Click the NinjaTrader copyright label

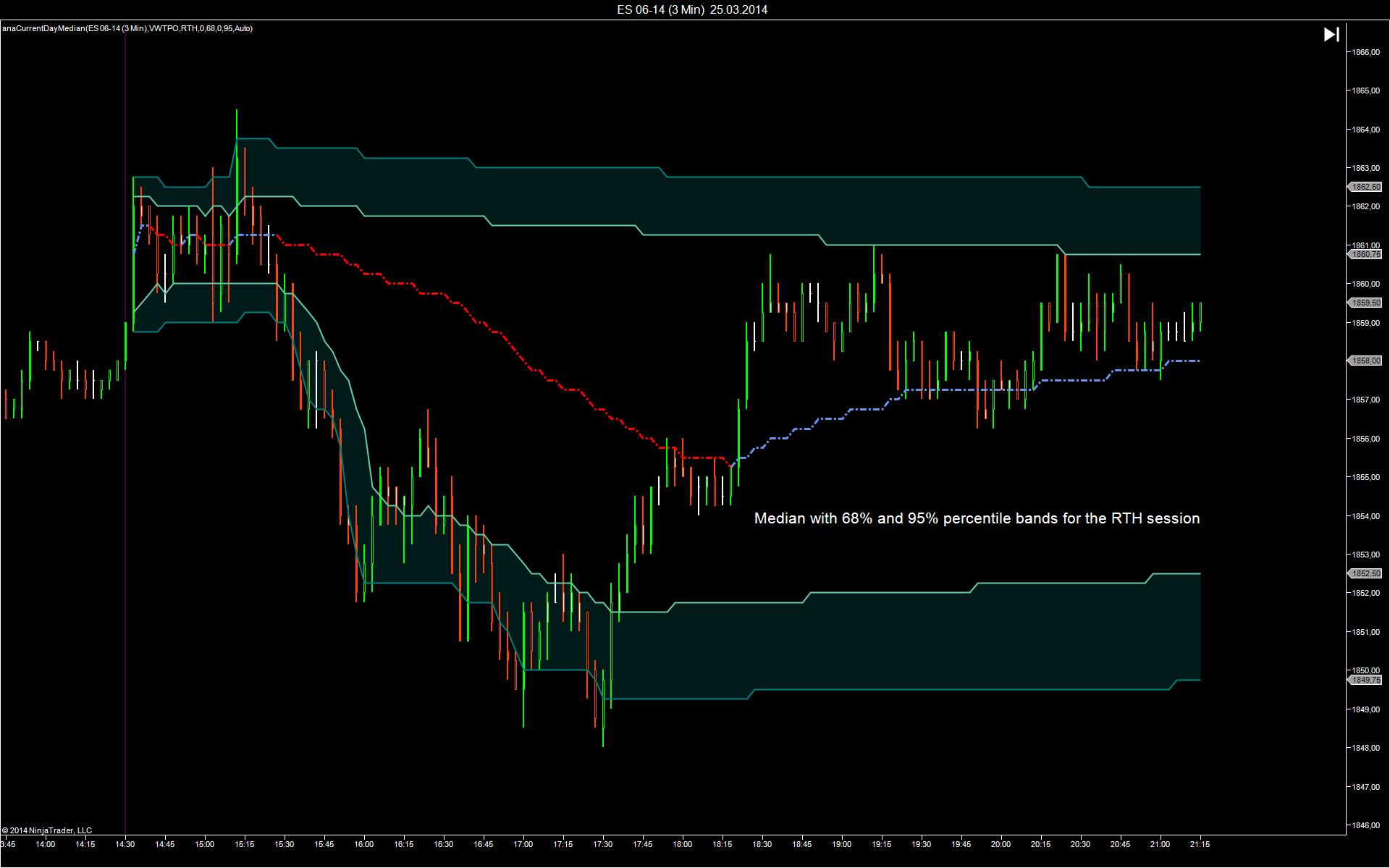pos(47,830)
